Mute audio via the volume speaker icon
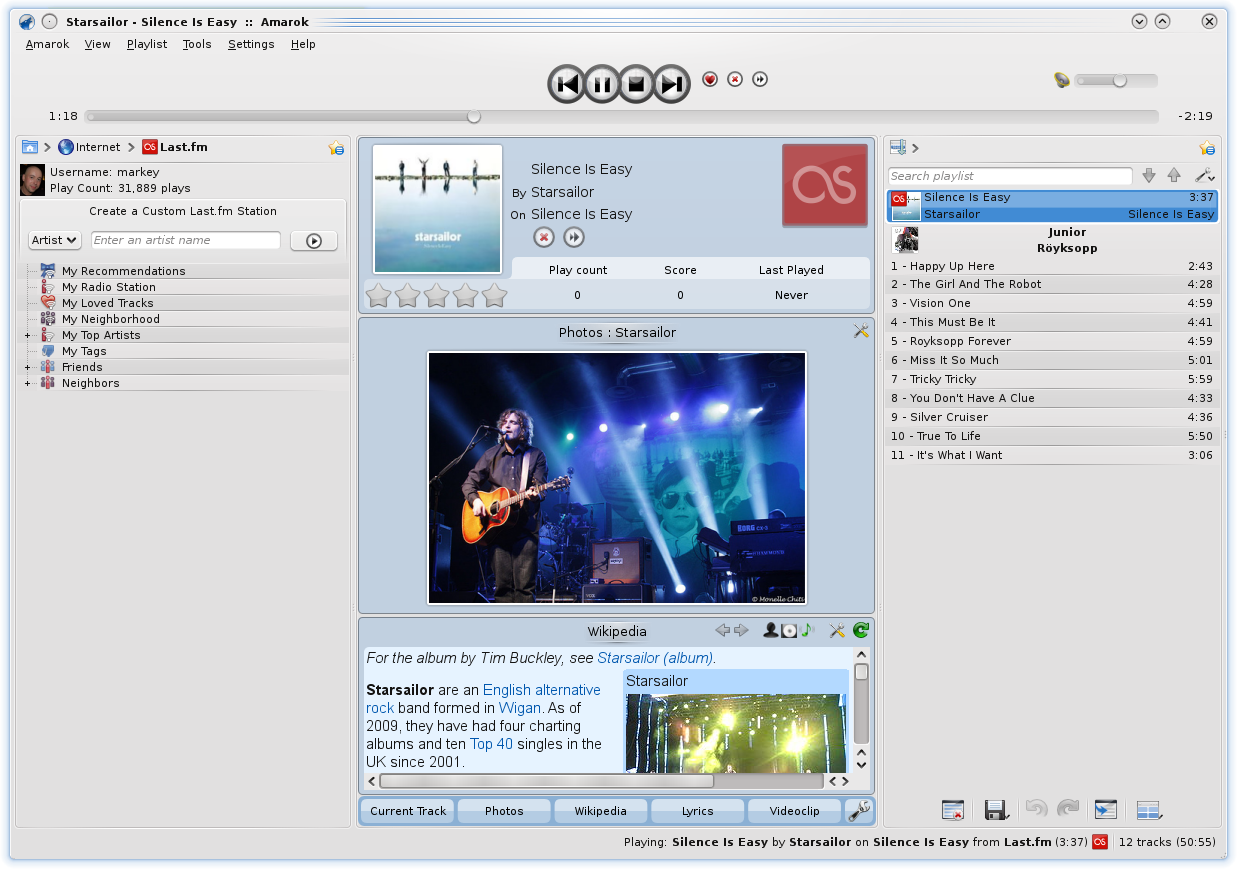Image resolution: width=1237 pixels, height=870 pixels. 1062,80
